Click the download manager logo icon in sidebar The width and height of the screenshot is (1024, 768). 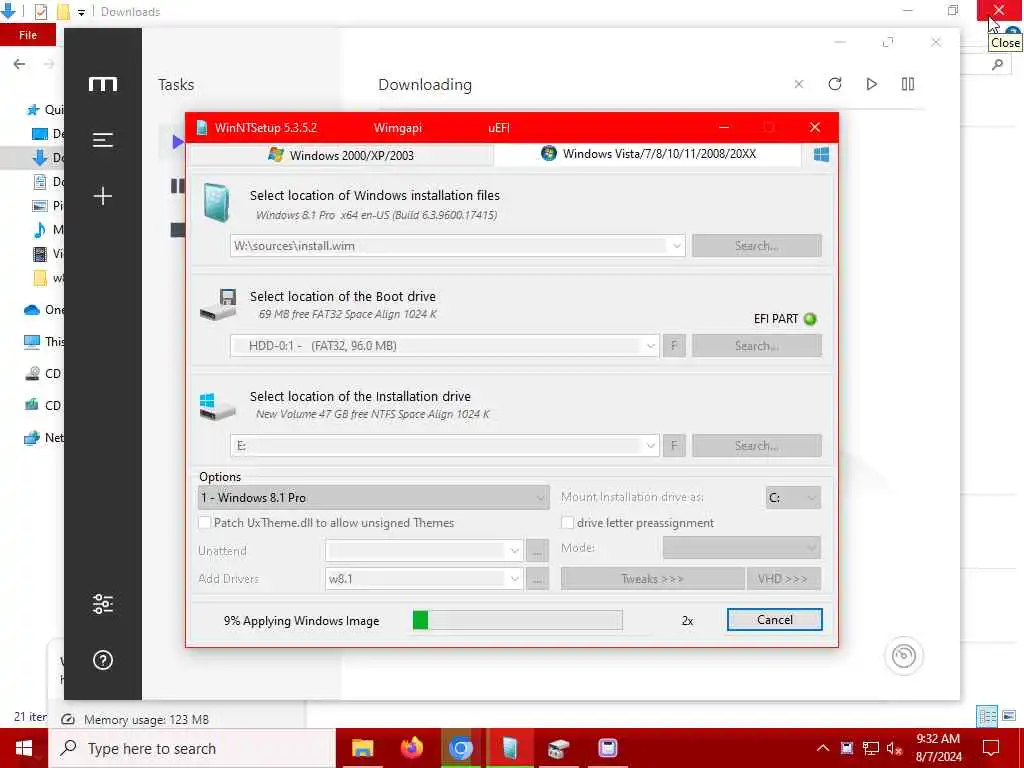(103, 84)
